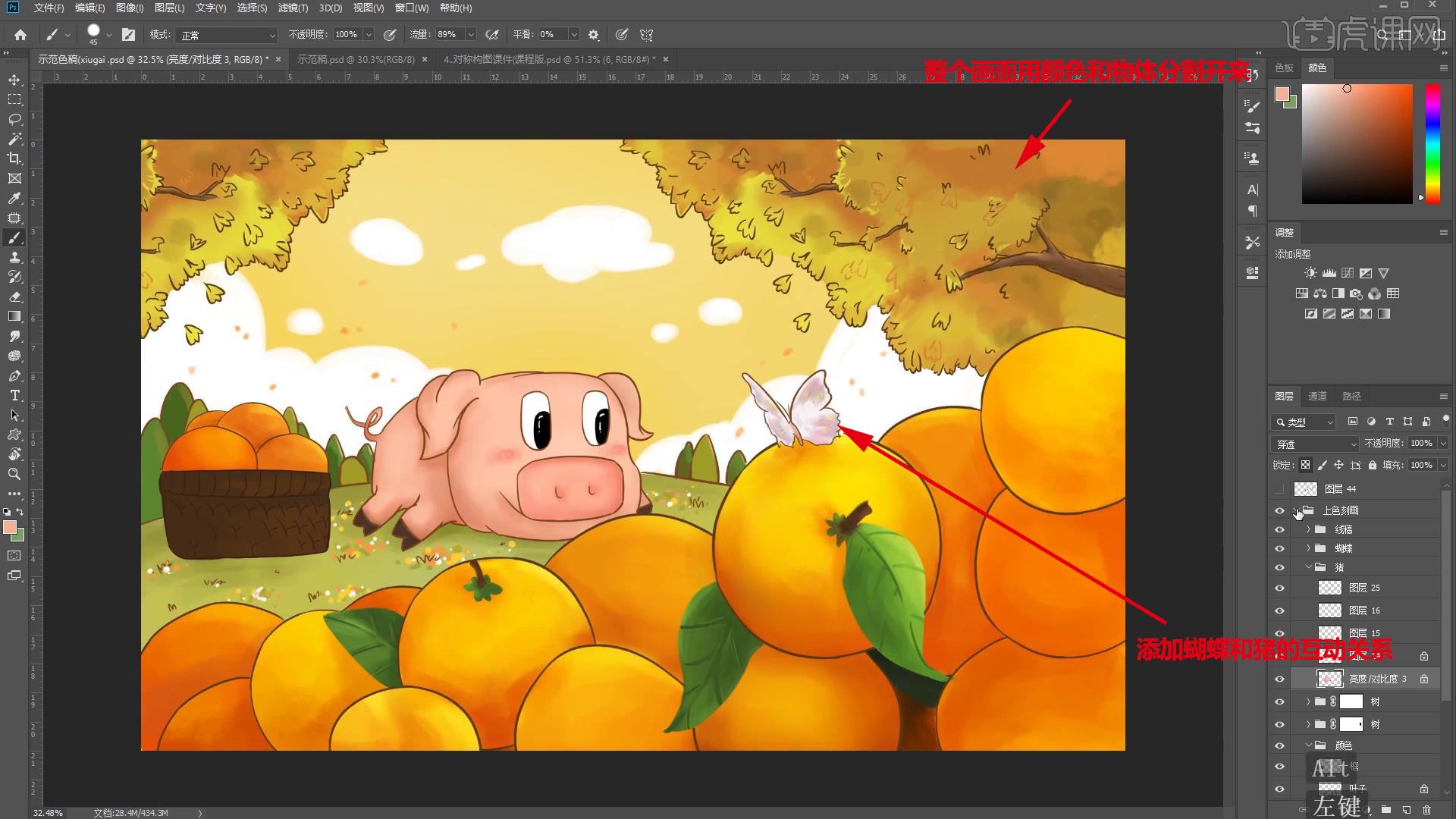
Task: Click the hue spectrum slider
Action: click(x=1432, y=143)
